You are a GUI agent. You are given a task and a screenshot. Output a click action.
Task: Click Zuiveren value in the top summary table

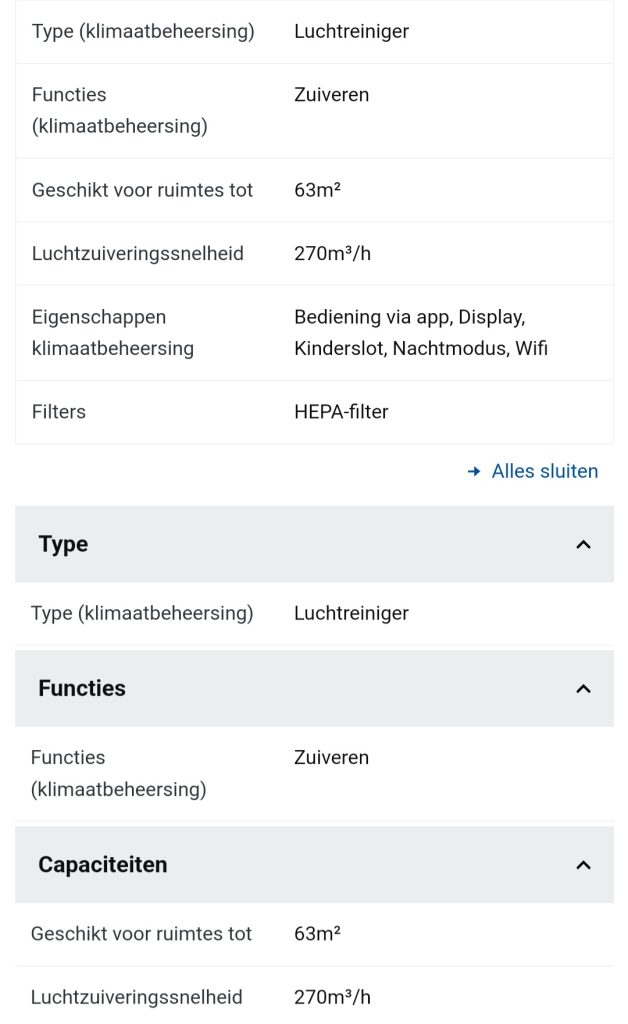pos(331,95)
